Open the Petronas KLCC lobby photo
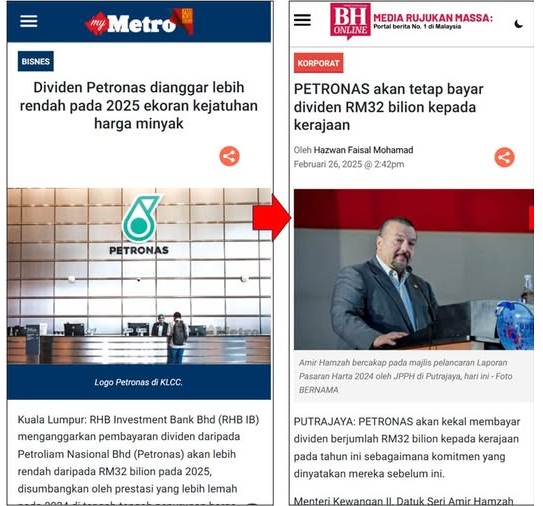This screenshot has width=543, height=506. 139,276
